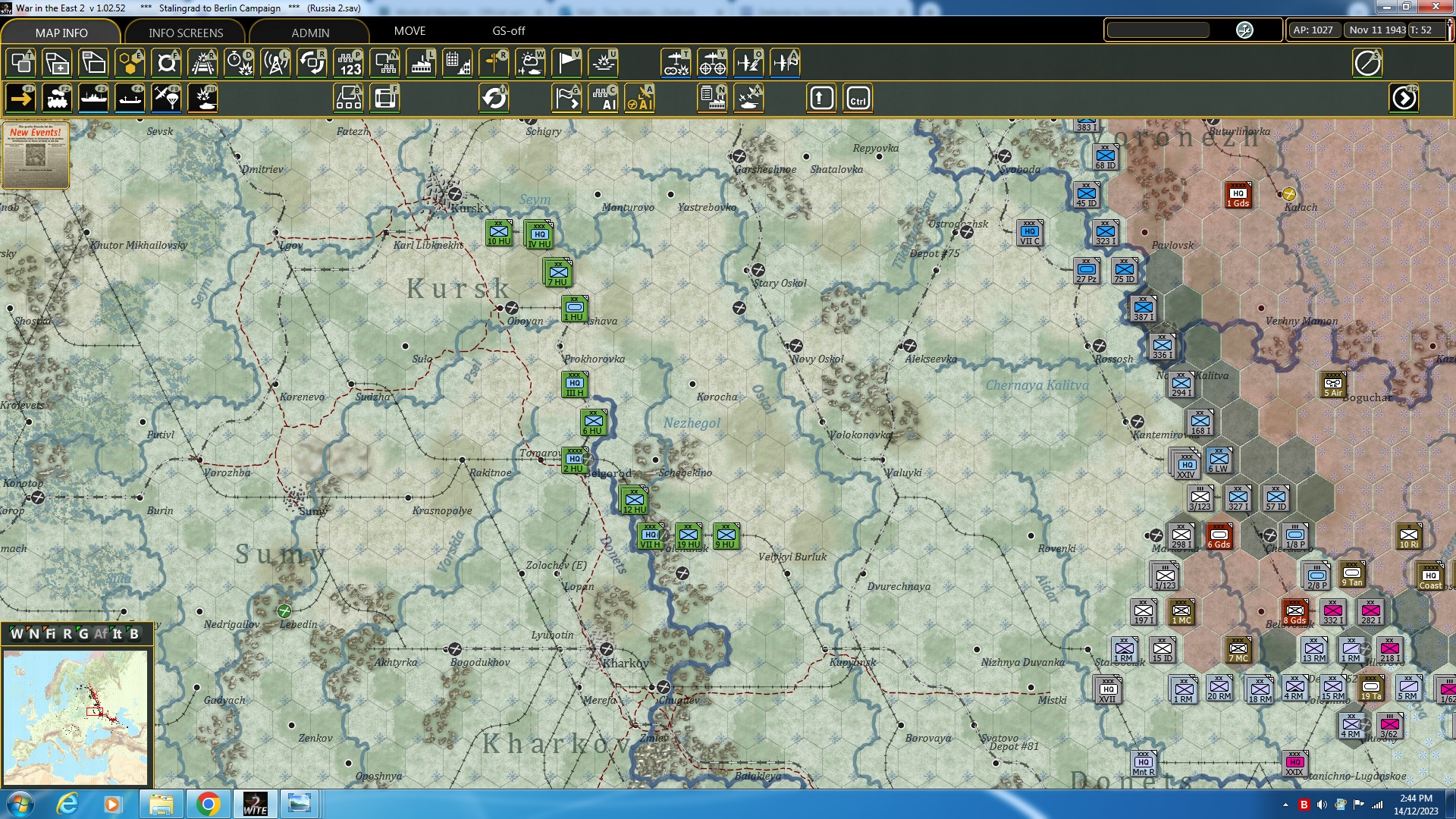The width and height of the screenshot is (1456, 819).
Task: Expand stacked XXIV HQ unit counters
Action: [x=1186, y=465]
